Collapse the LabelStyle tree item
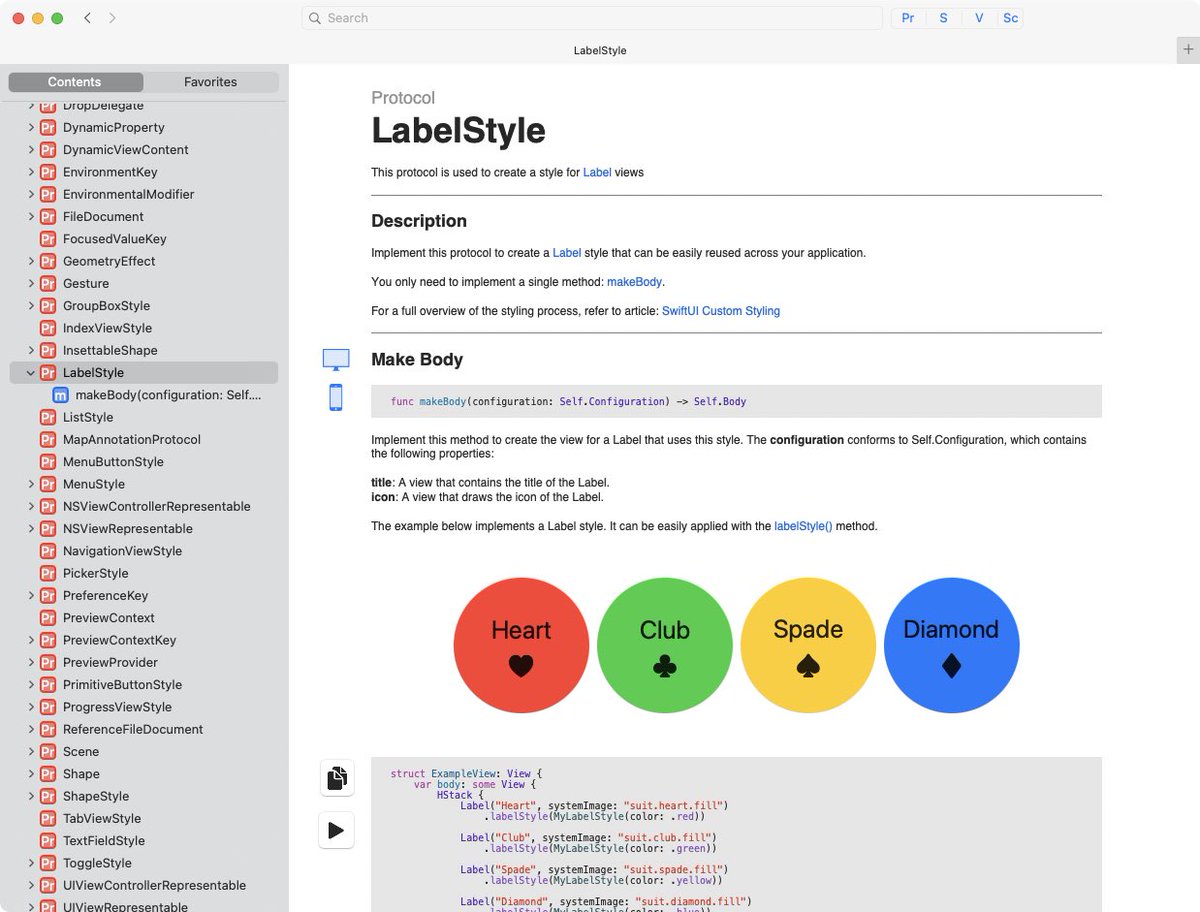The height and width of the screenshot is (912, 1200). point(31,373)
